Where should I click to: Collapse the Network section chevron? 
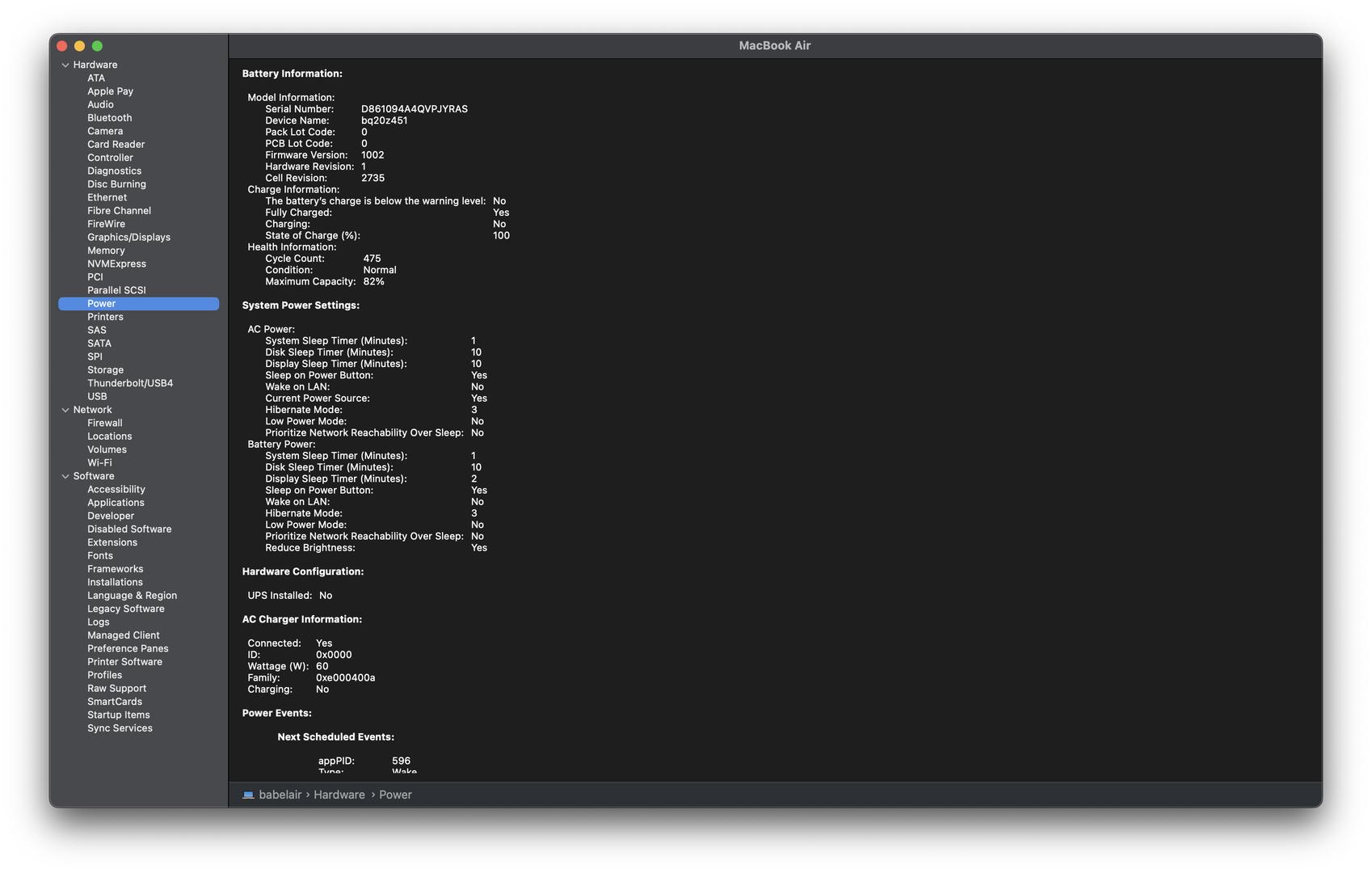(65, 411)
